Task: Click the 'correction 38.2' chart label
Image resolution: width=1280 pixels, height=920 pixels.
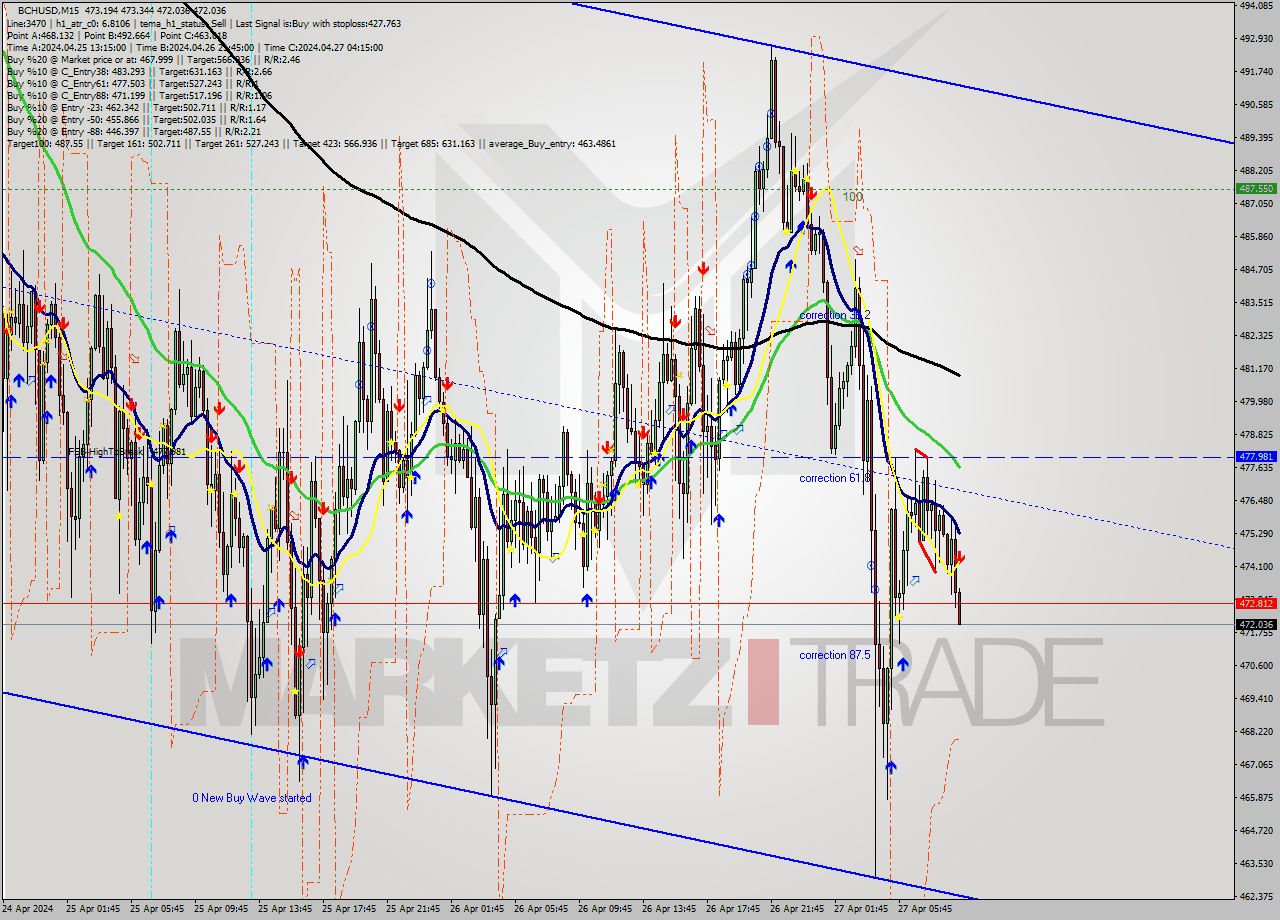Action: coord(835,315)
